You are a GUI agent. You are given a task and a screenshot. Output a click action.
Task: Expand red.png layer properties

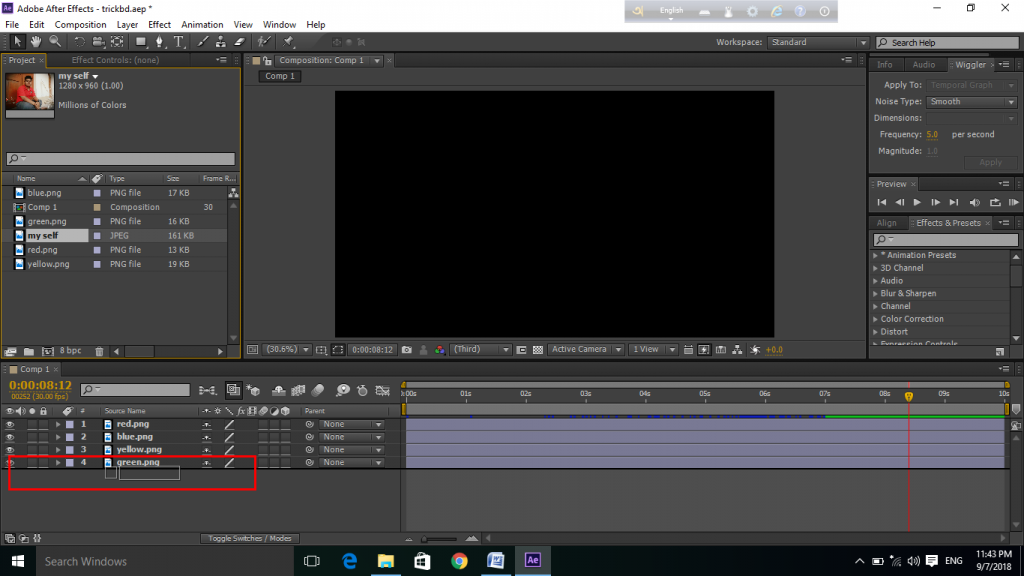point(58,424)
